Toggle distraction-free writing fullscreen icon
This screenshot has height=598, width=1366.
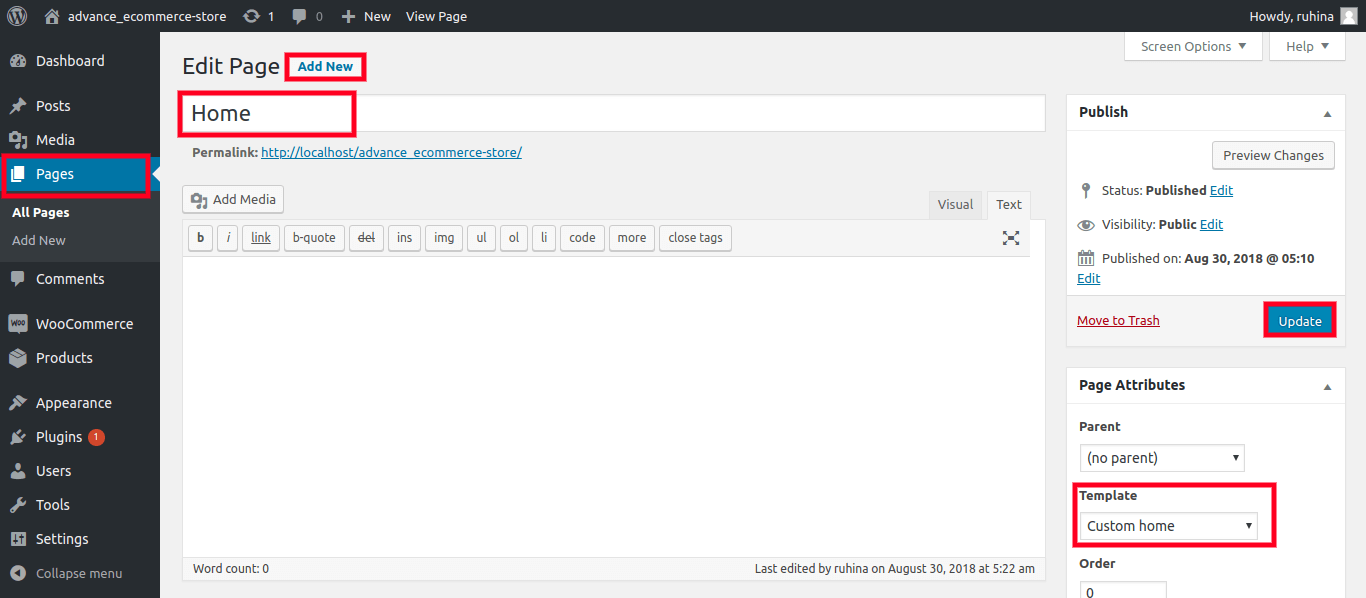click(x=1011, y=238)
